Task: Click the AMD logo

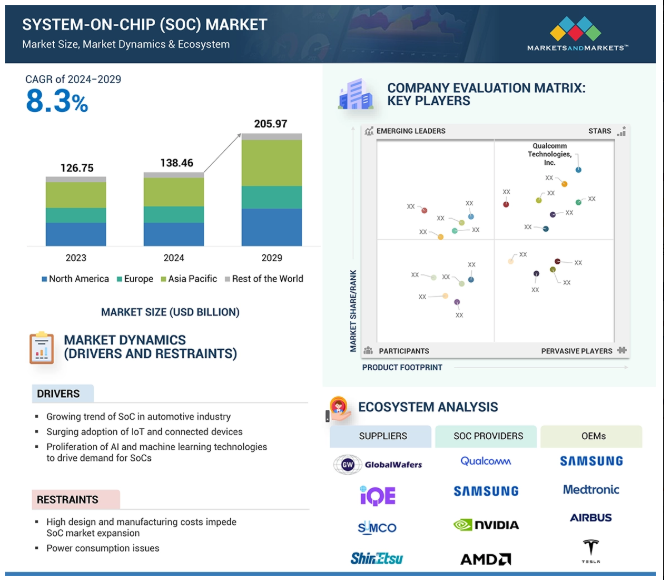Action: 486,559
